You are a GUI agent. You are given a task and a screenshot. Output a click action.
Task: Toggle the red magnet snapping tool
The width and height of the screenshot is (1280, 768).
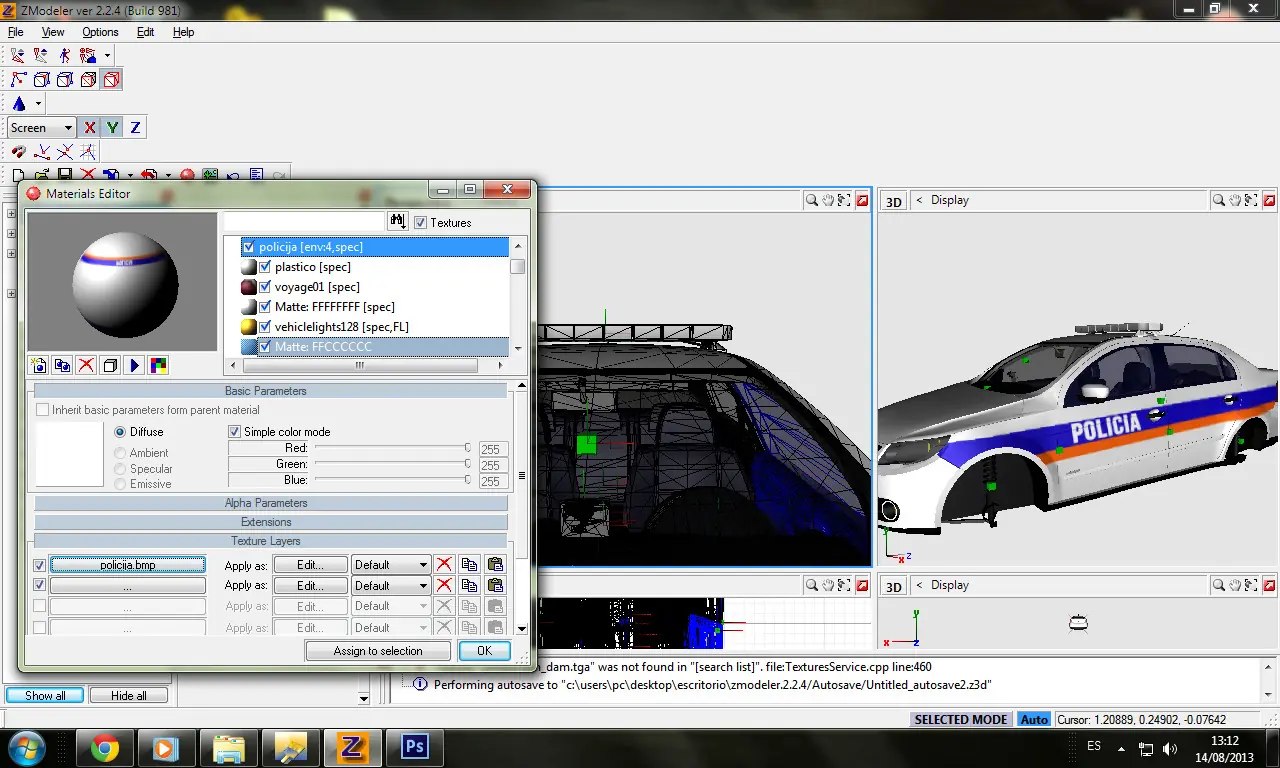tap(19, 152)
